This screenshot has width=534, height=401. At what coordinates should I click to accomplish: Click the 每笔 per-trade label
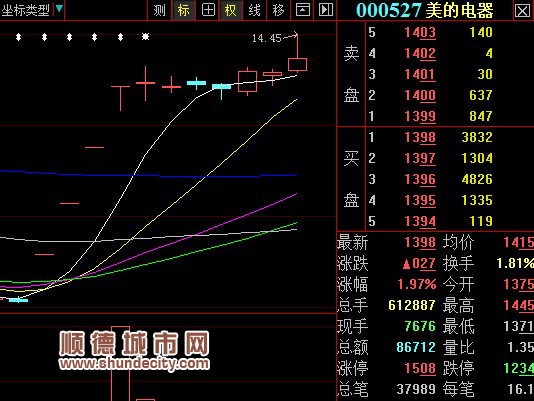458,389
